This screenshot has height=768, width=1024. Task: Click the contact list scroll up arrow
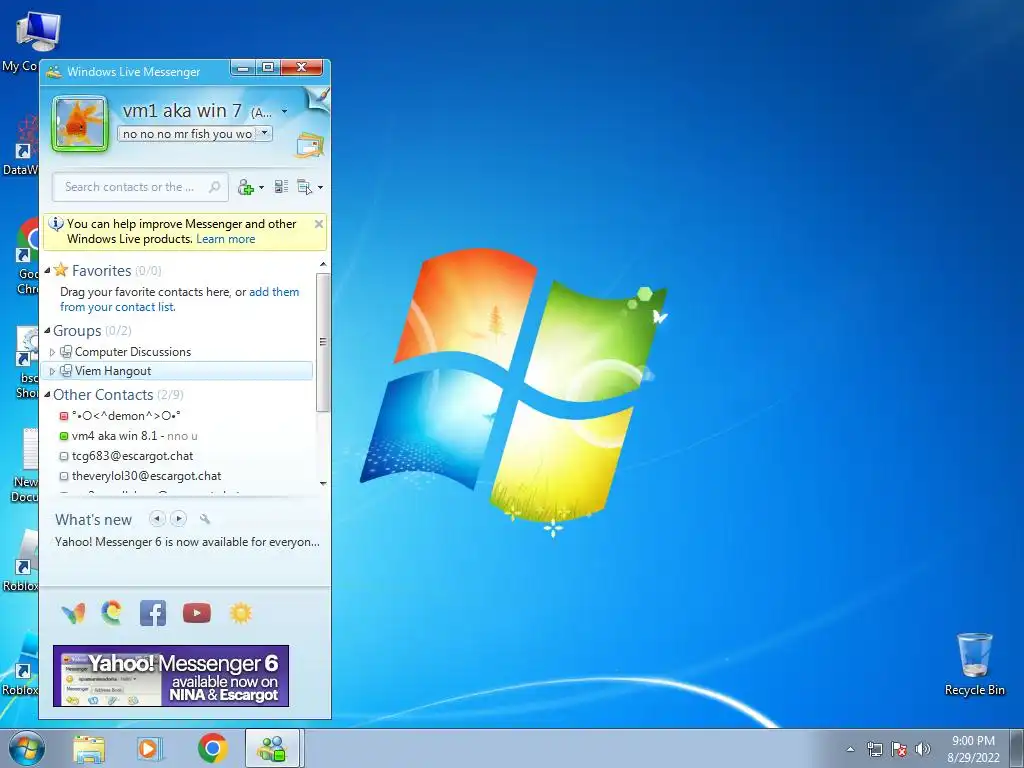click(323, 264)
